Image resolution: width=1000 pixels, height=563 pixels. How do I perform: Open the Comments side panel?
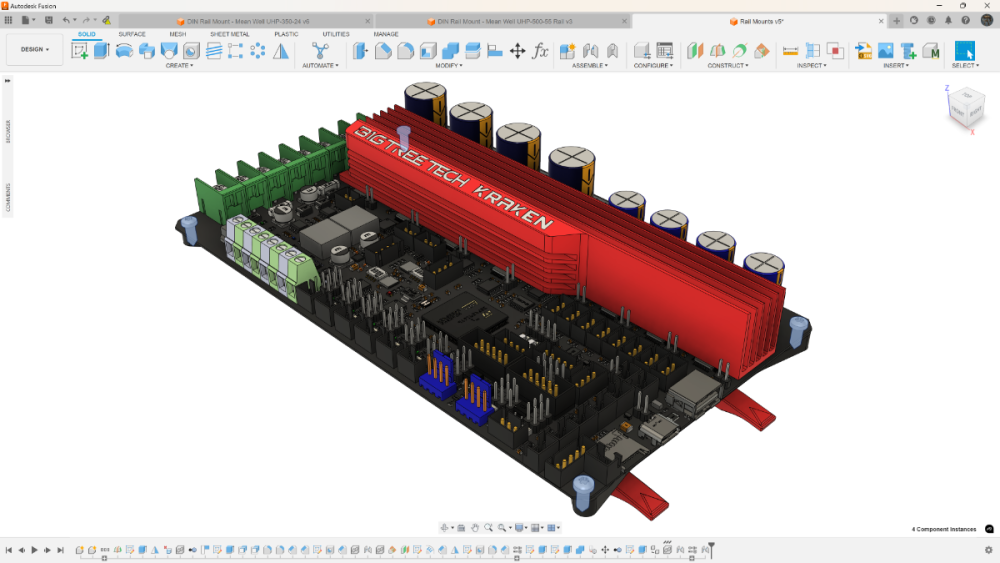[8, 197]
